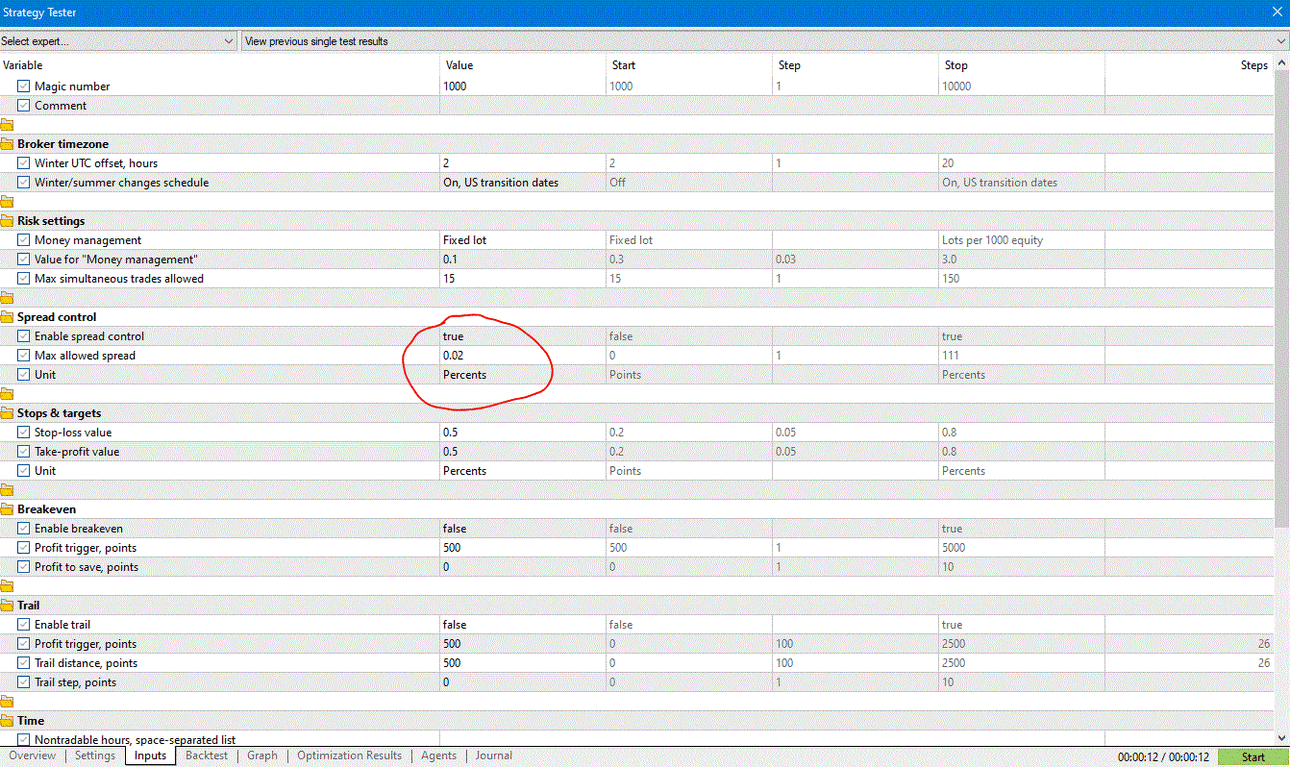Click the empty Comment value field
Viewport: 1290px width, 768px height.
[523, 105]
